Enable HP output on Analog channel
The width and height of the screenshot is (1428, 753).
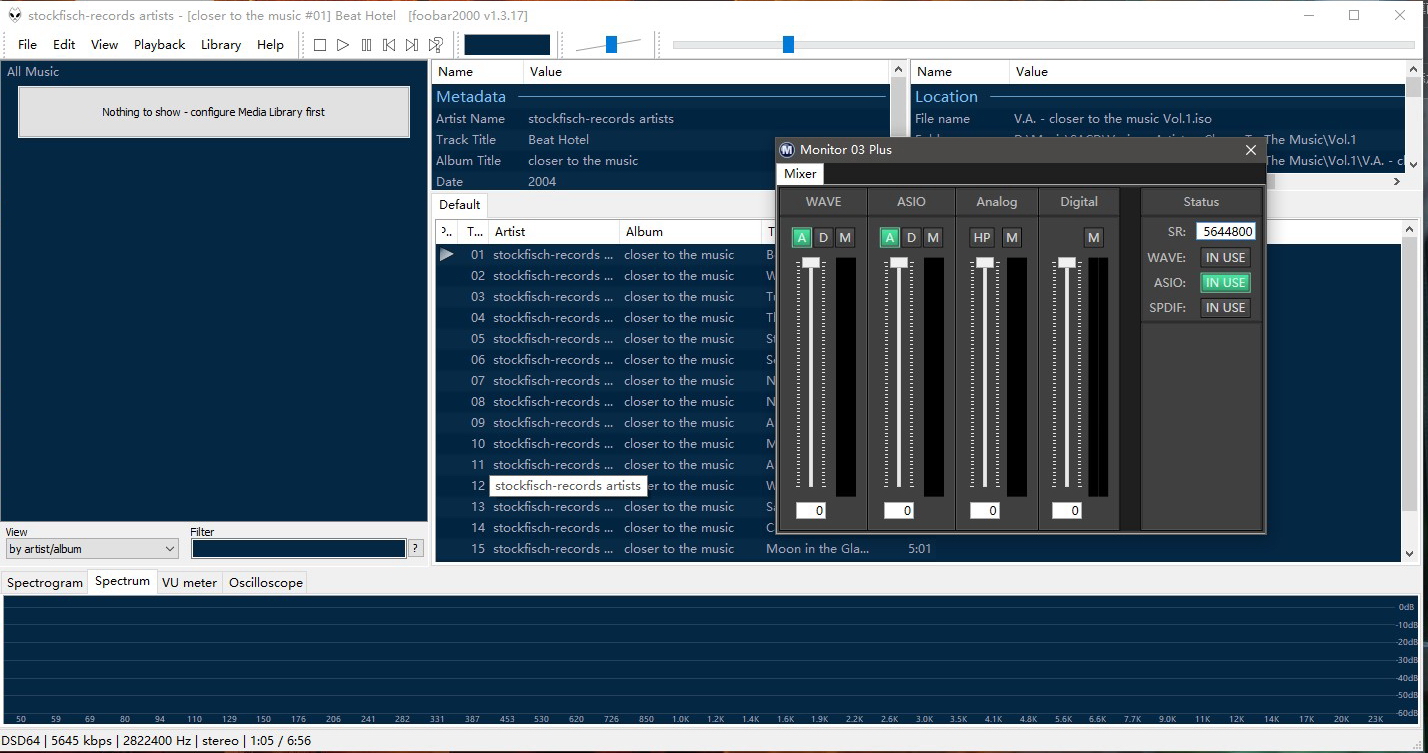981,237
